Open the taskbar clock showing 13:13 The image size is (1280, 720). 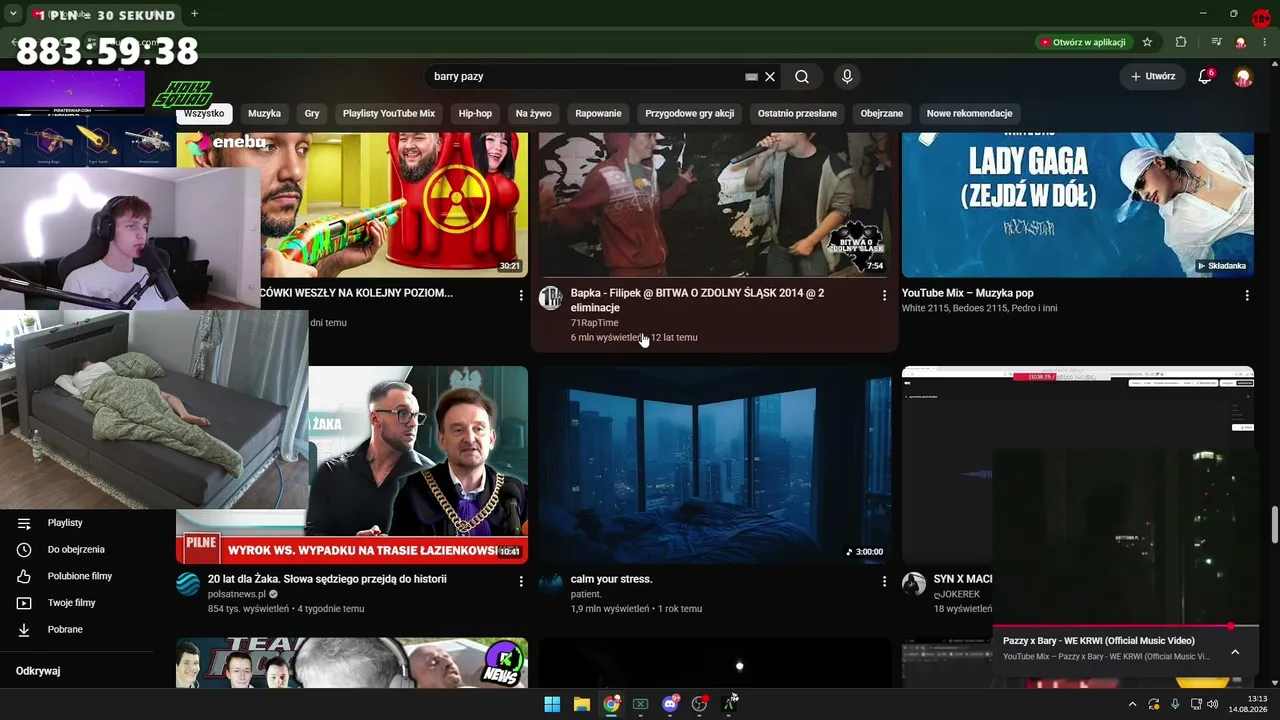point(1248,704)
